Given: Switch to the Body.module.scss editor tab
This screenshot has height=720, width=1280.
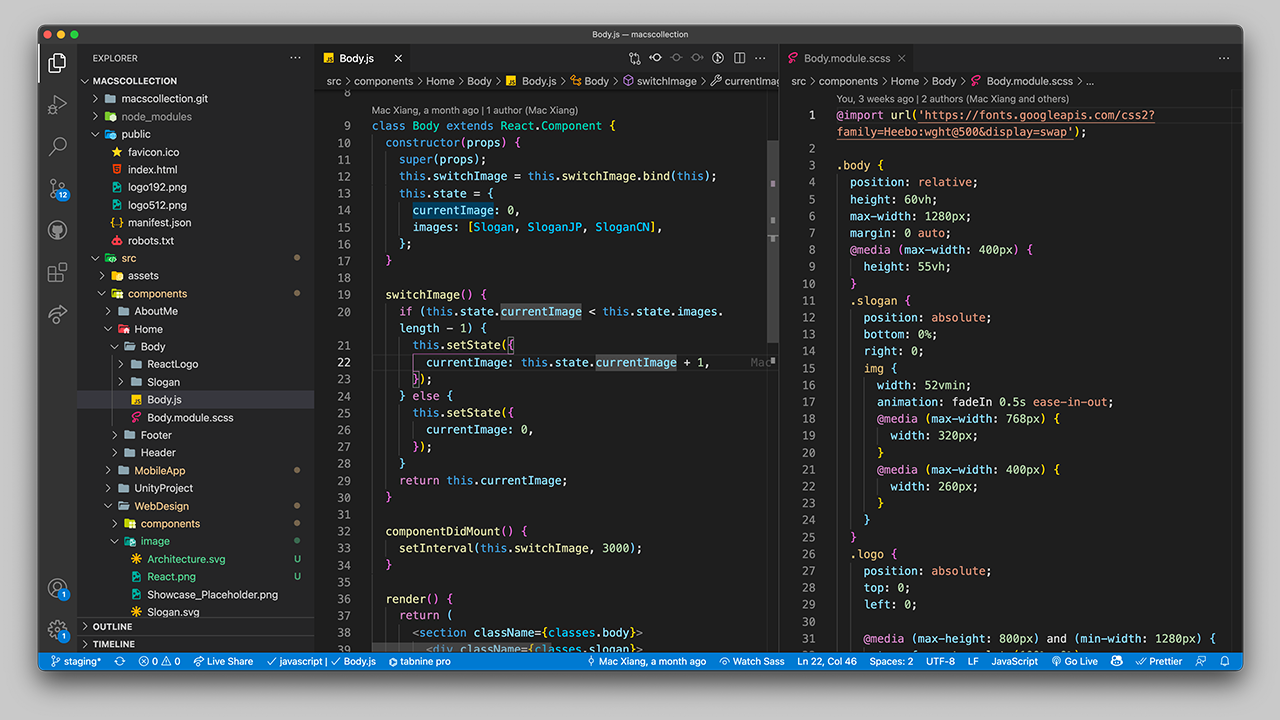Looking at the screenshot, I should tap(846, 58).
